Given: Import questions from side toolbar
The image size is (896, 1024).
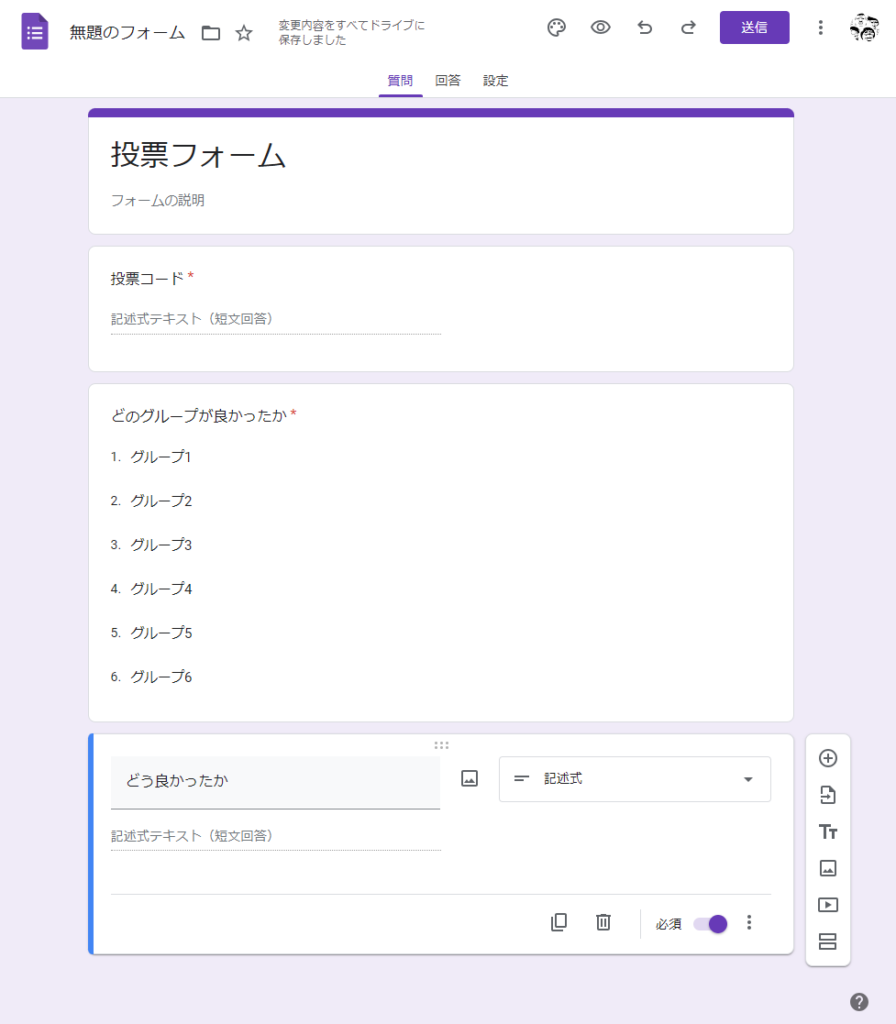Looking at the screenshot, I should (827, 795).
